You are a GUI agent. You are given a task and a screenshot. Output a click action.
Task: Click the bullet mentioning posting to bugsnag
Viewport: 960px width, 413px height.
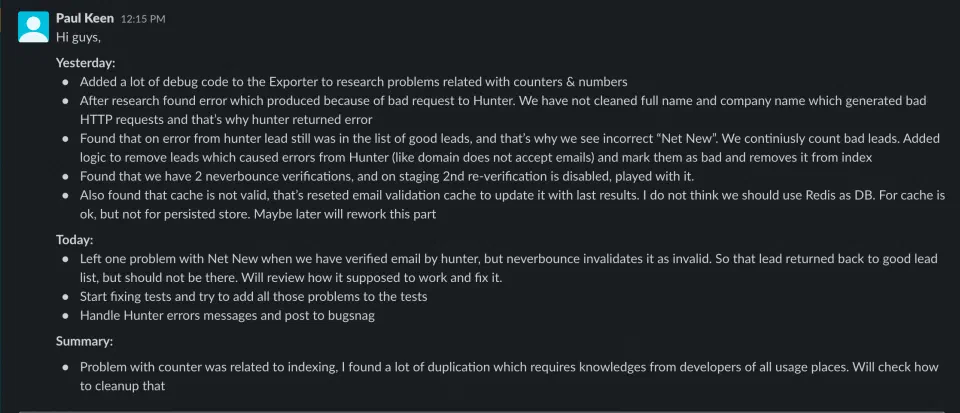227,316
